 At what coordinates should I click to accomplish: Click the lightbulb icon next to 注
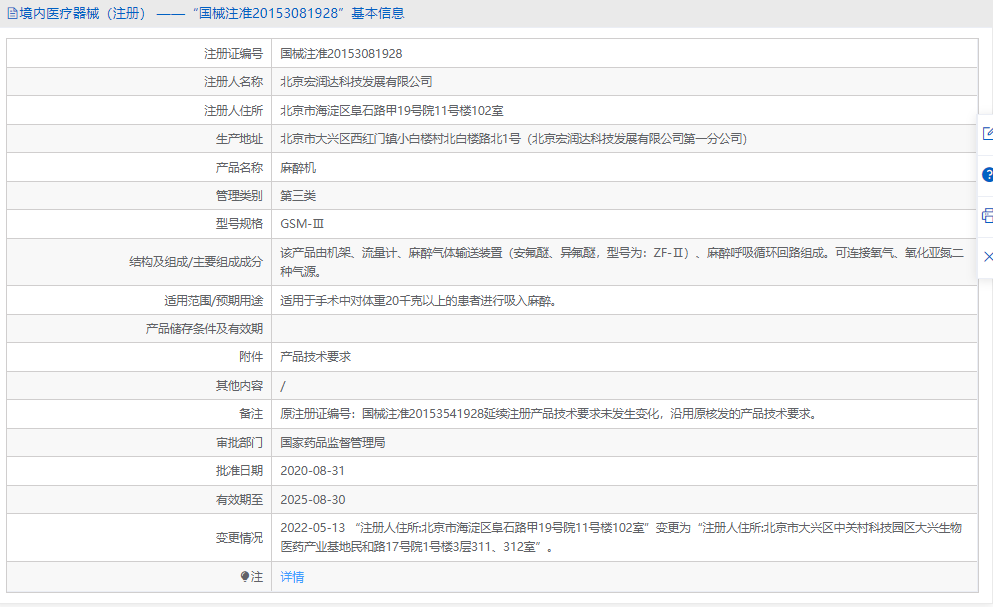point(245,577)
